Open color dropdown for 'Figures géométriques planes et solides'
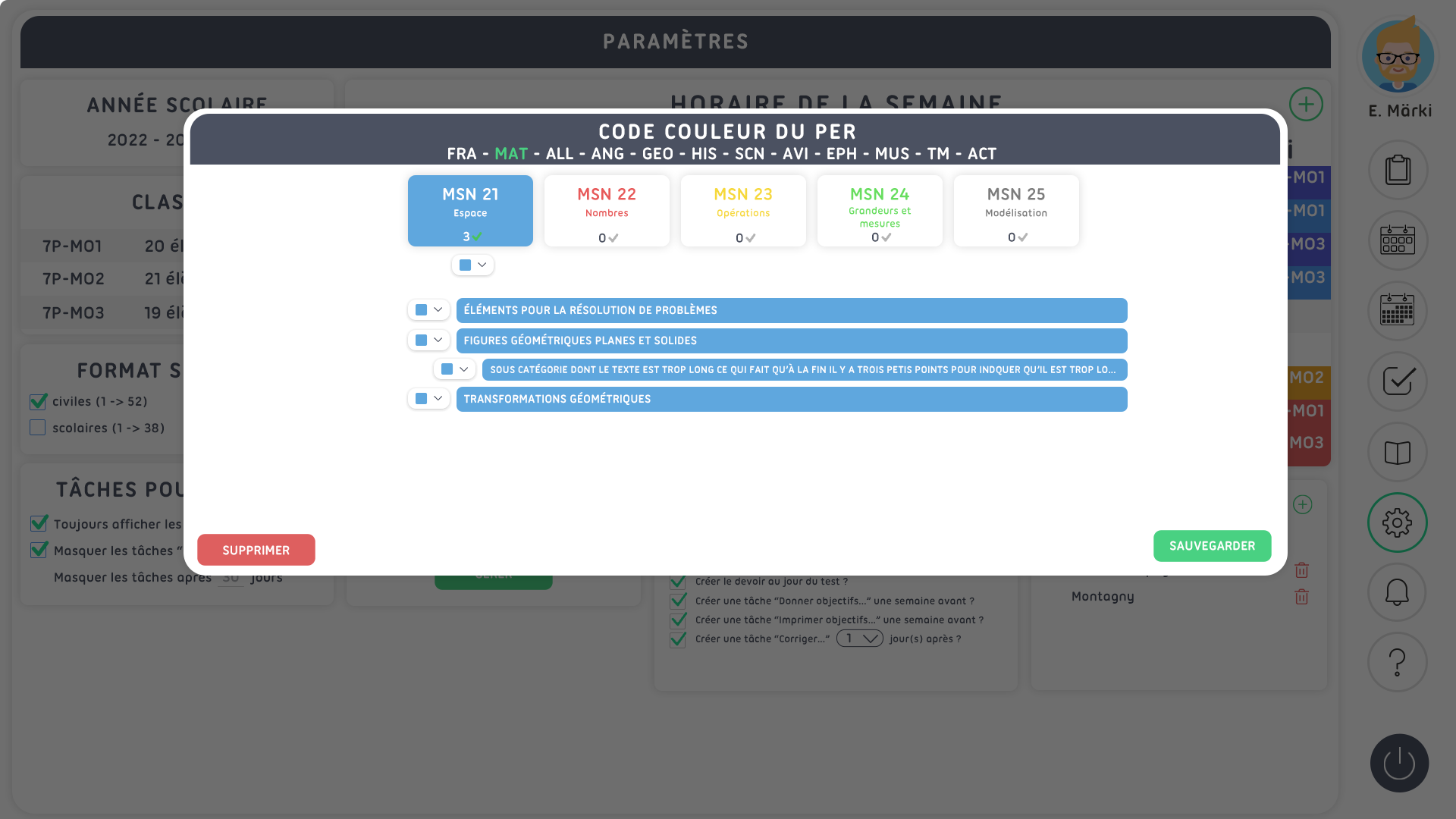This screenshot has height=819, width=1456. click(x=429, y=340)
